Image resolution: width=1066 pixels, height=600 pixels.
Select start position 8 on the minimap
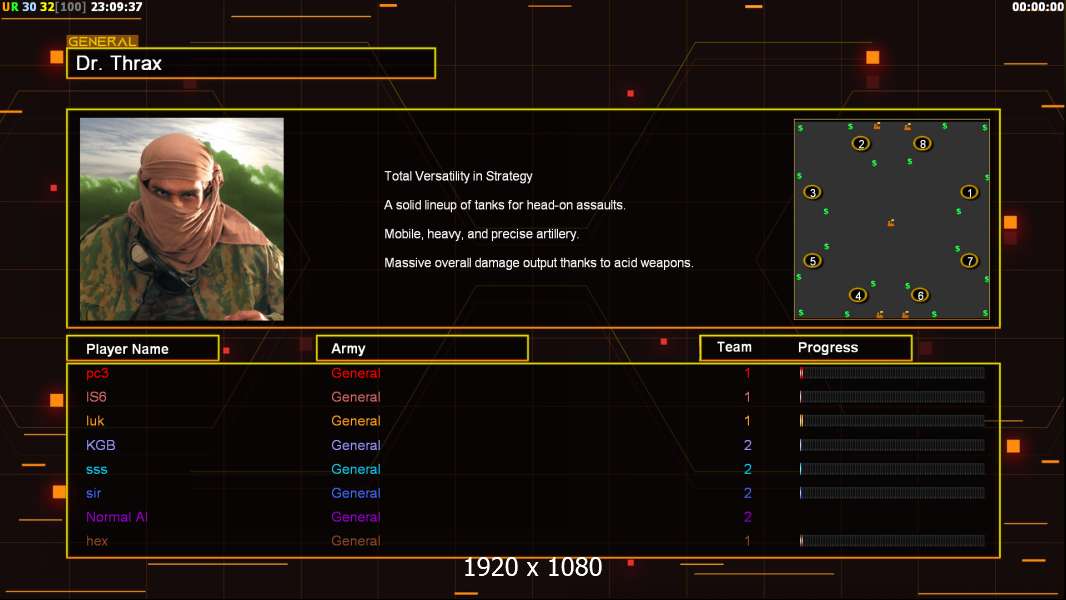pyautogui.click(x=923, y=143)
